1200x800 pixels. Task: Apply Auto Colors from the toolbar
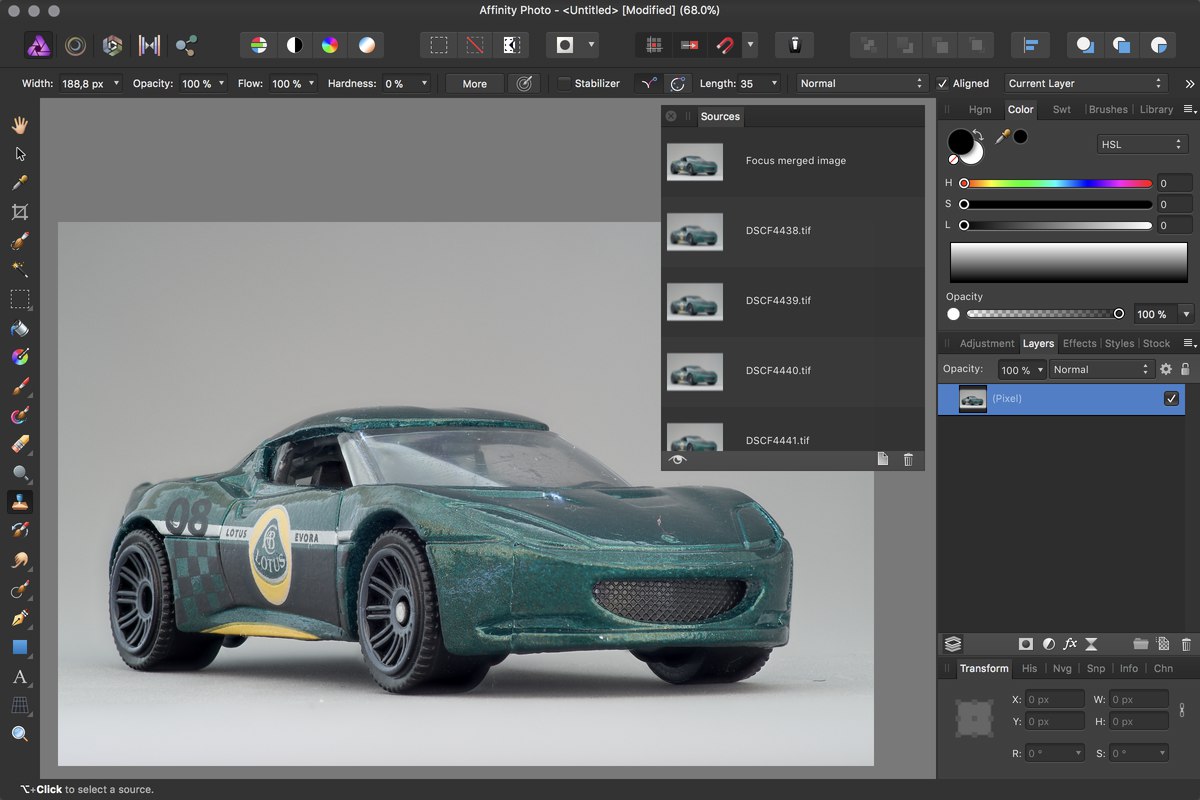tap(329, 45)
